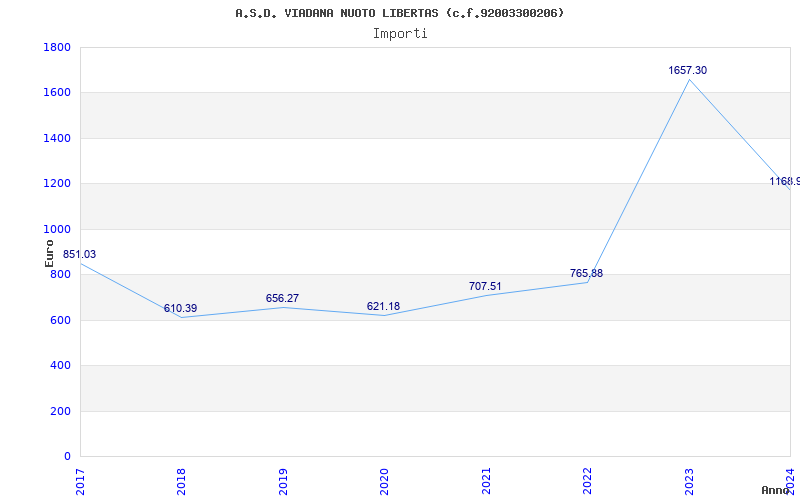Select the 707.51 data label
Screen dimensions: 800x500
pos(485,286)
